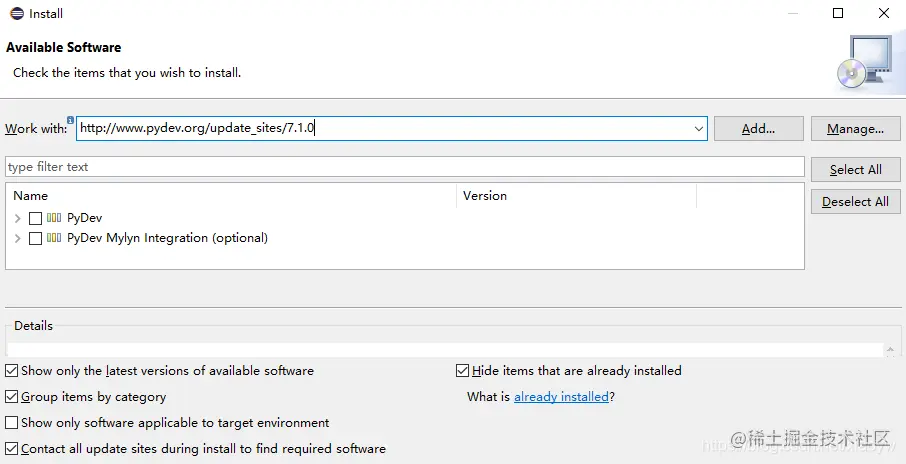Close the Install dialog
The width and height of the screenshot is (906, 464).
(x=883, y=13)
